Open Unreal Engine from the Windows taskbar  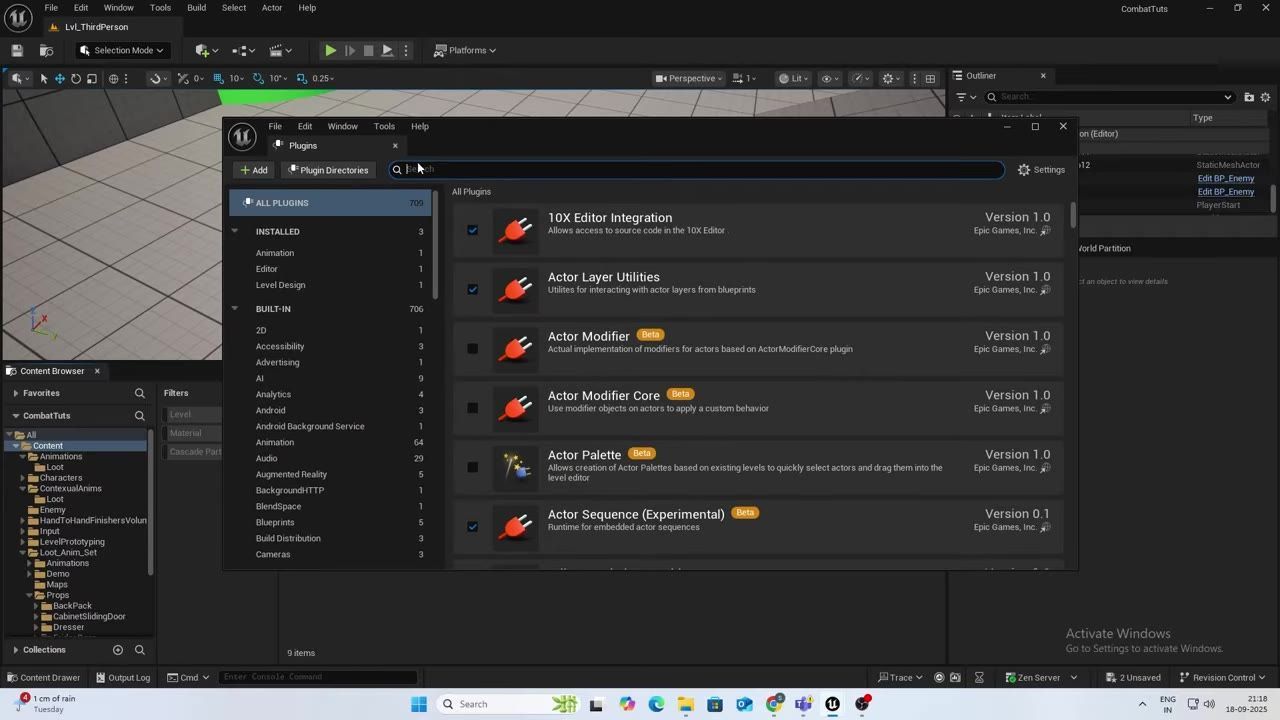(x=832, y=704)
